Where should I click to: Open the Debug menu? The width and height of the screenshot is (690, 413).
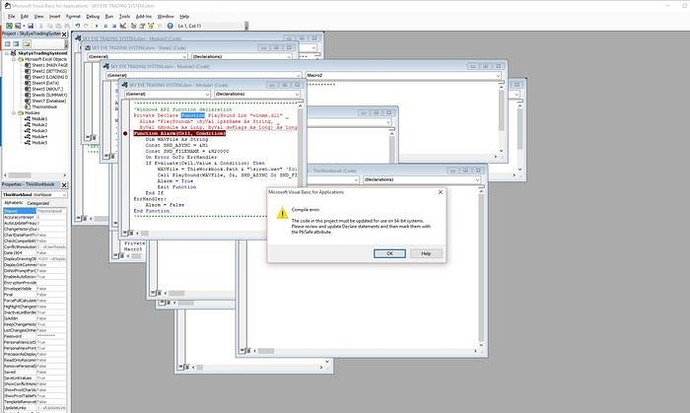pos(93,16)
